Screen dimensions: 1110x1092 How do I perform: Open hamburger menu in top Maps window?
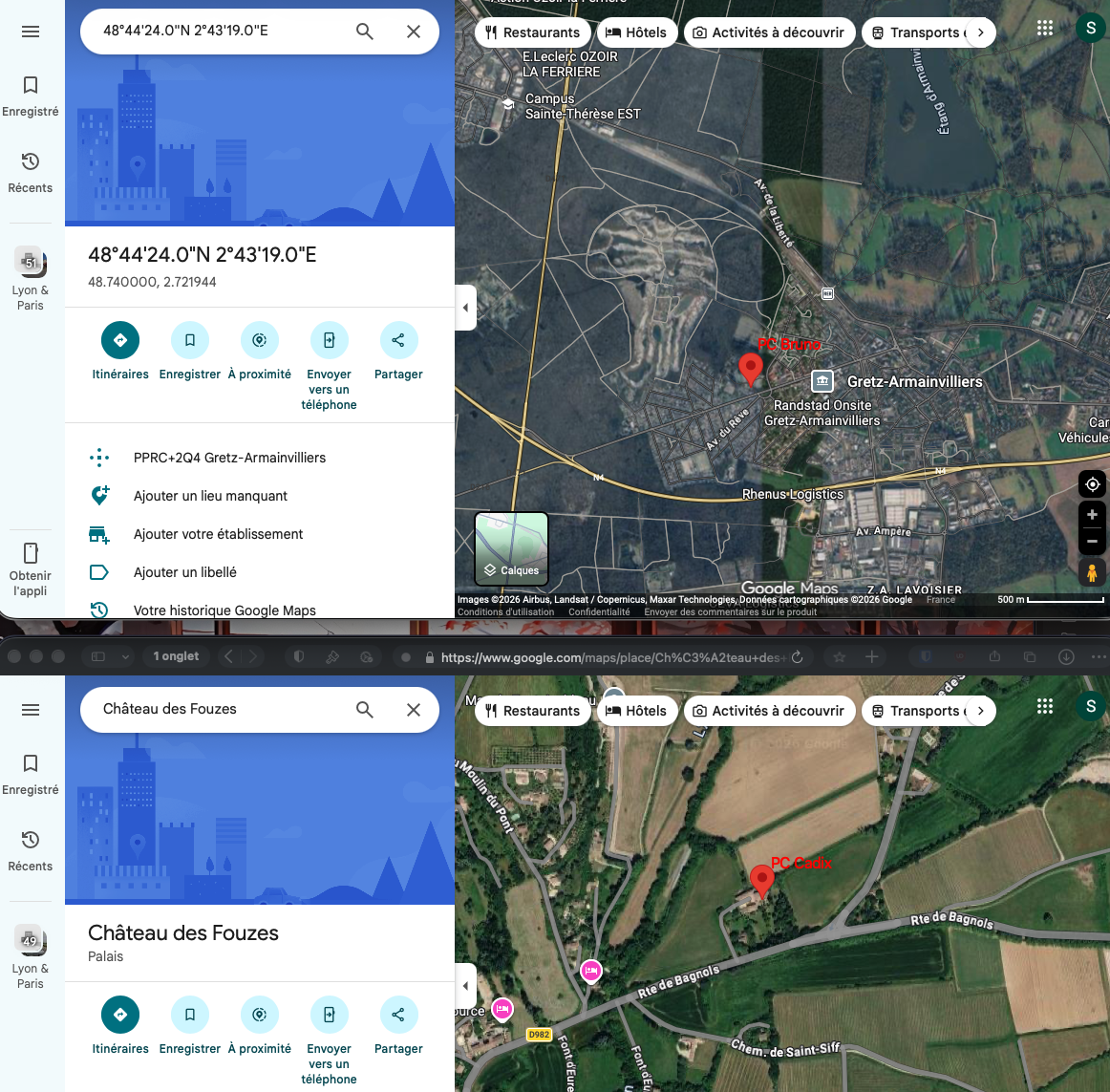tap(31, 32)
